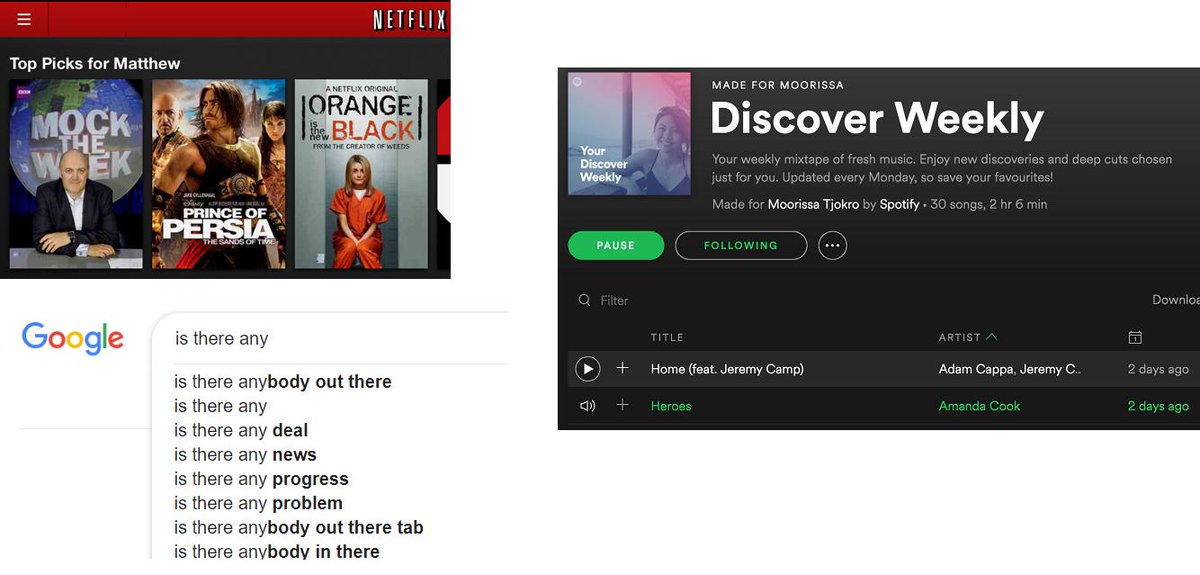Open artist Jeremy C. in the Home row
This screenshot has width=1200, height=575.
pos(1050,369)
